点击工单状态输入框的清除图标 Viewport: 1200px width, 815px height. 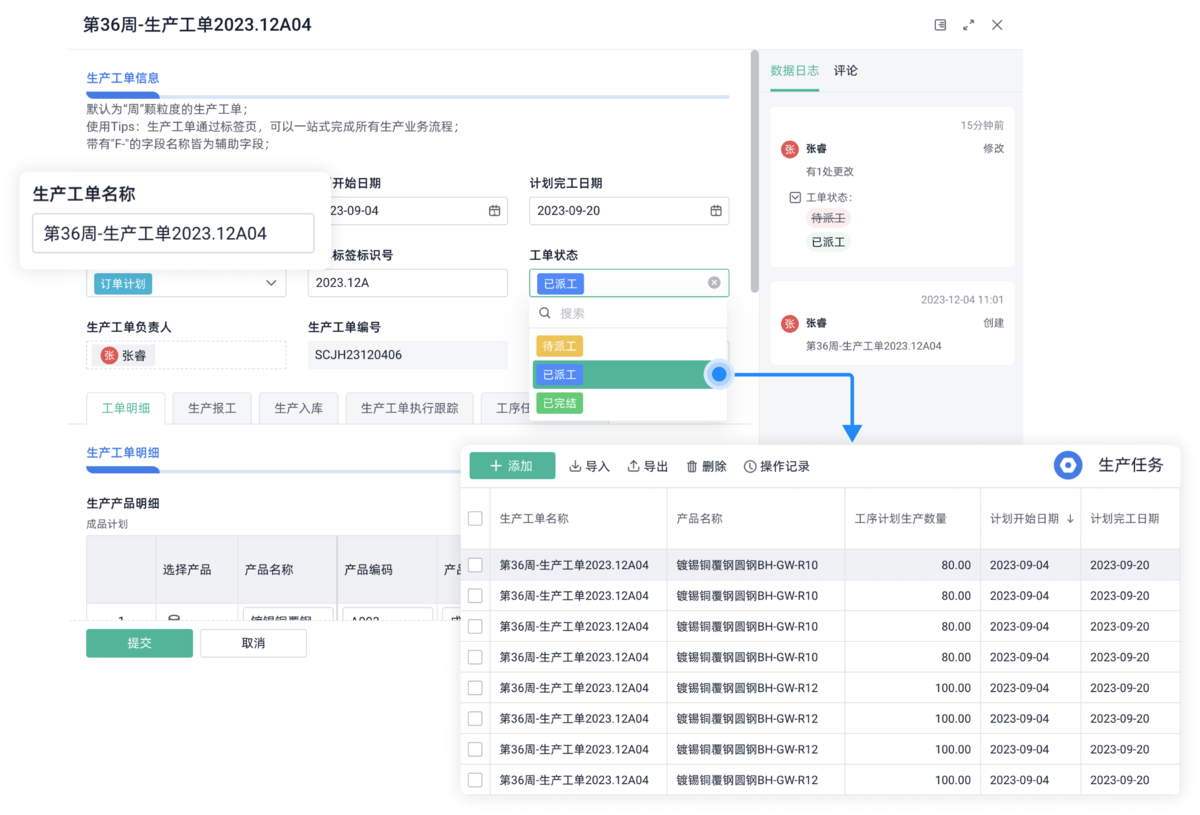[x=714, y=282]
